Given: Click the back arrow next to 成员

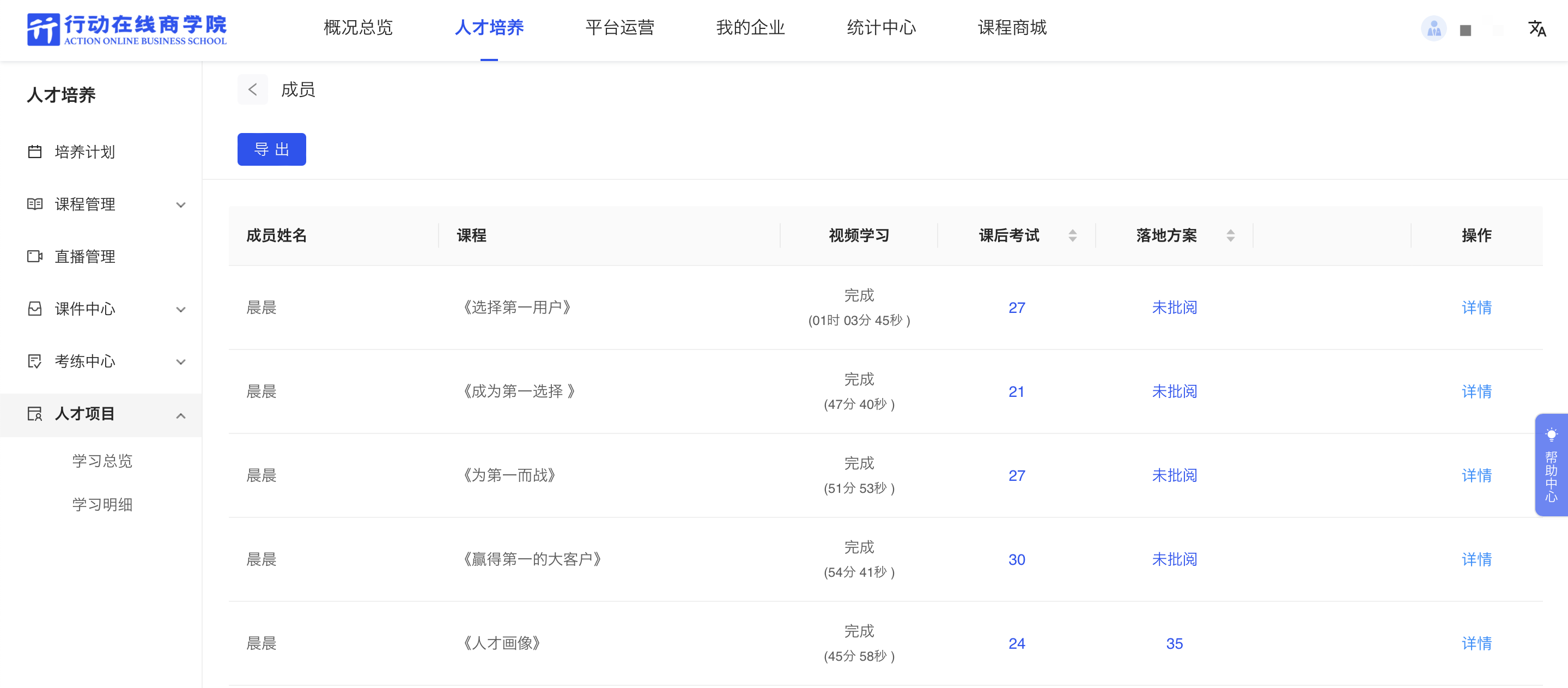Looking at the screenshot, I should pos(253,89).
